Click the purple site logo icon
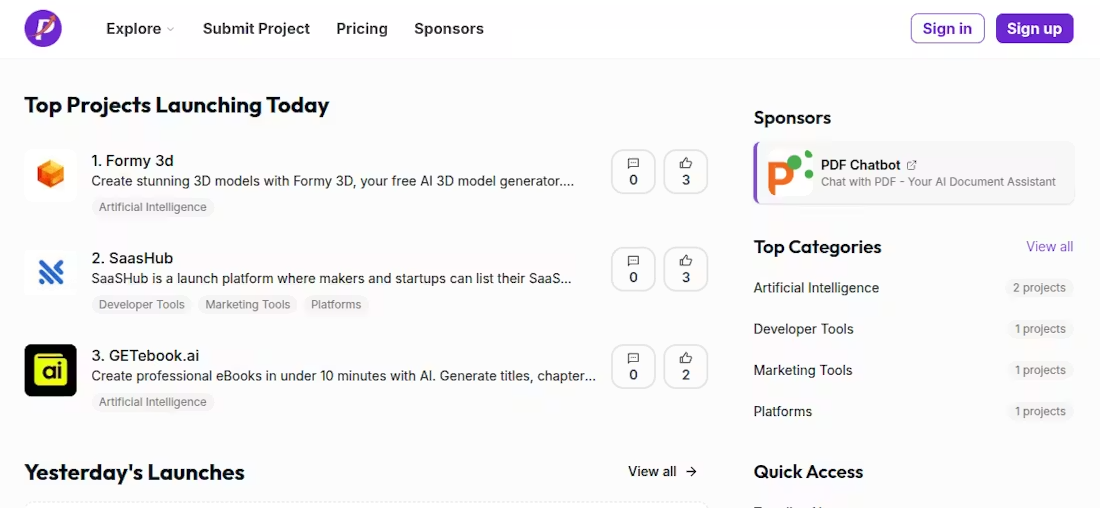Image resolution: width=1100 pixels, height=508 pixels. pyautogui.click(x=43, y=29)
